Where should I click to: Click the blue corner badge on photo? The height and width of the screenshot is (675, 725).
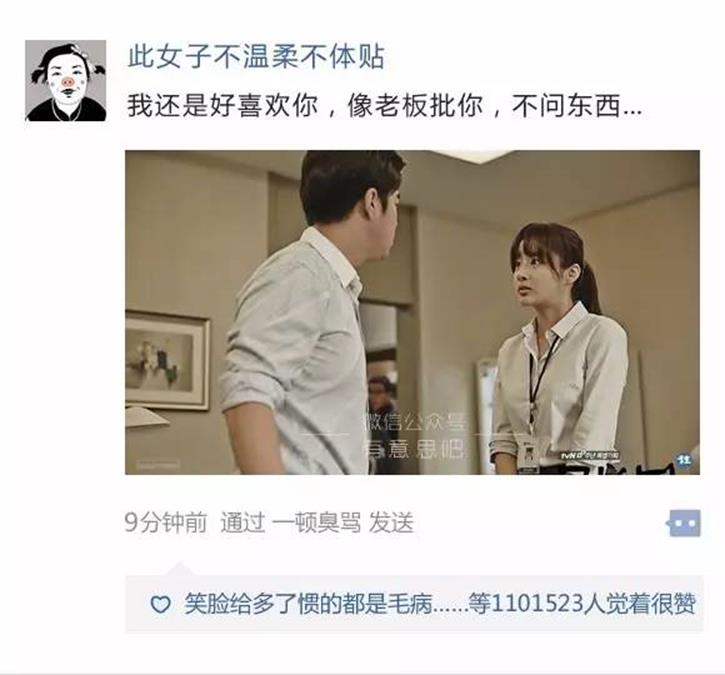tap(684, 460)
